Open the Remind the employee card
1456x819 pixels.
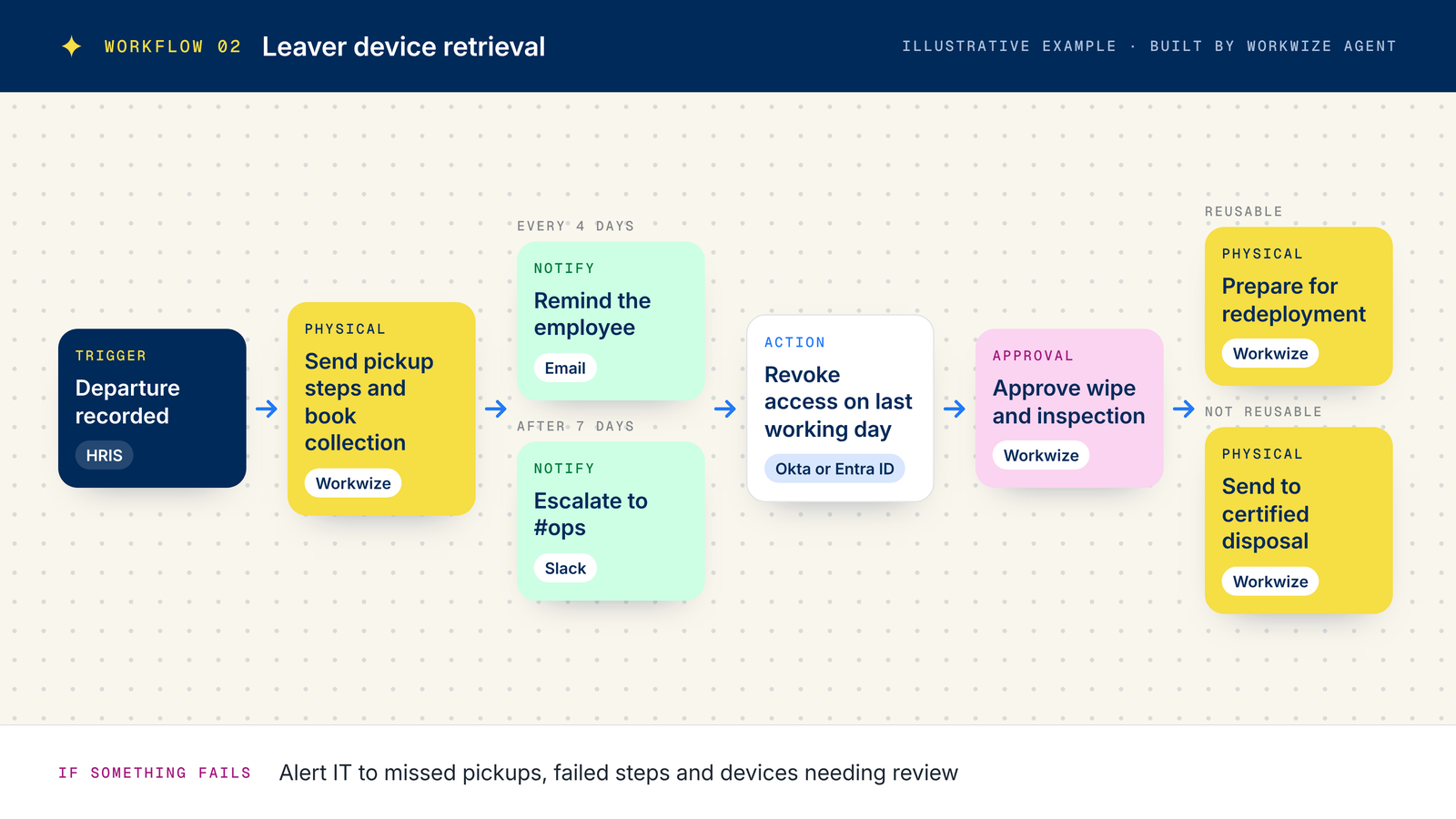point(611,320)
